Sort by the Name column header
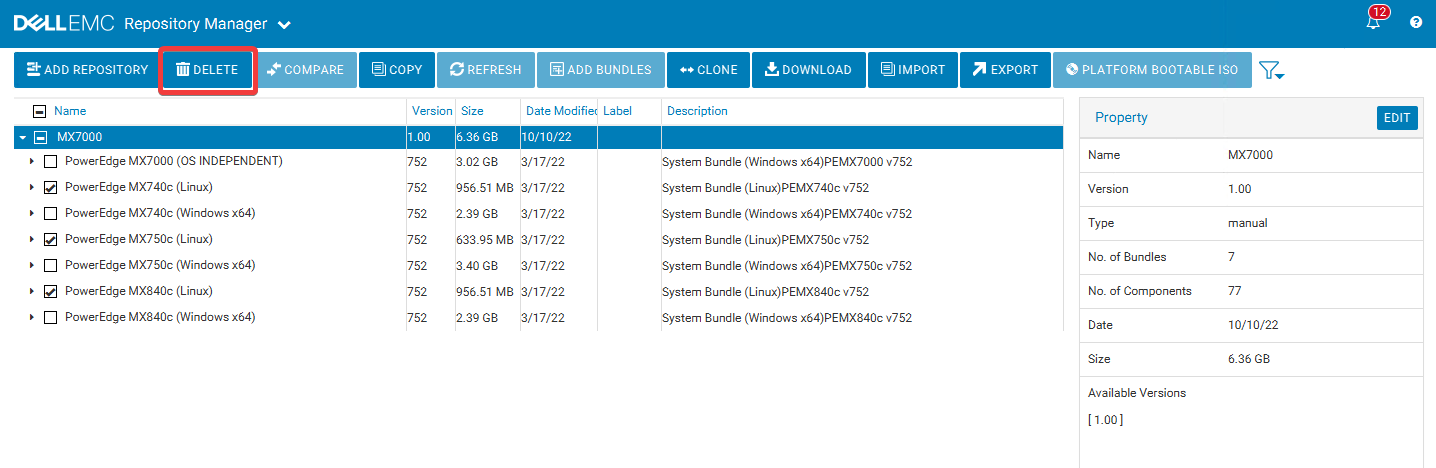 pyautogui.click(x=70, y=111)
